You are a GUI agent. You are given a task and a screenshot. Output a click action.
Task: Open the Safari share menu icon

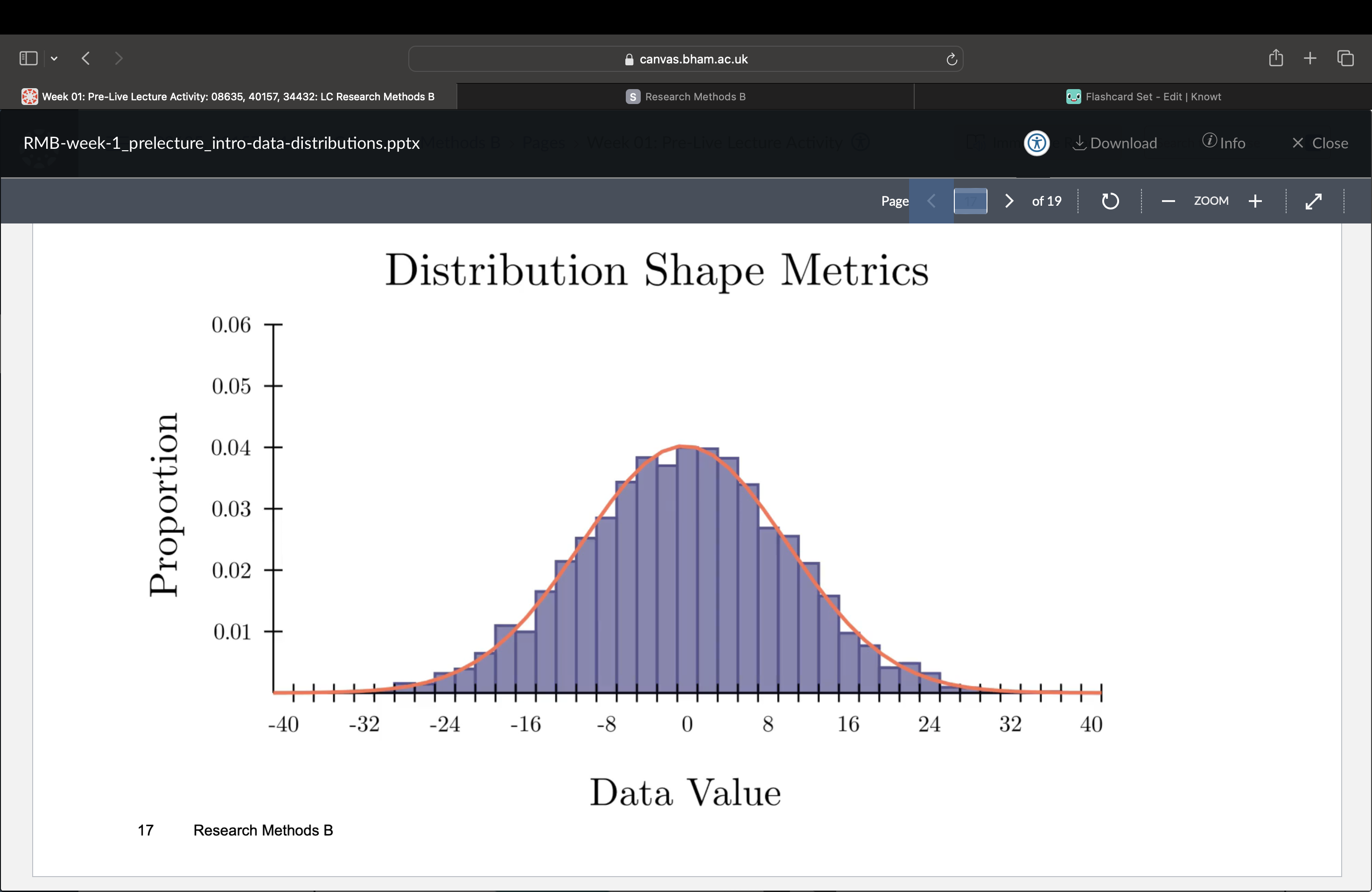pos(1276,58)
